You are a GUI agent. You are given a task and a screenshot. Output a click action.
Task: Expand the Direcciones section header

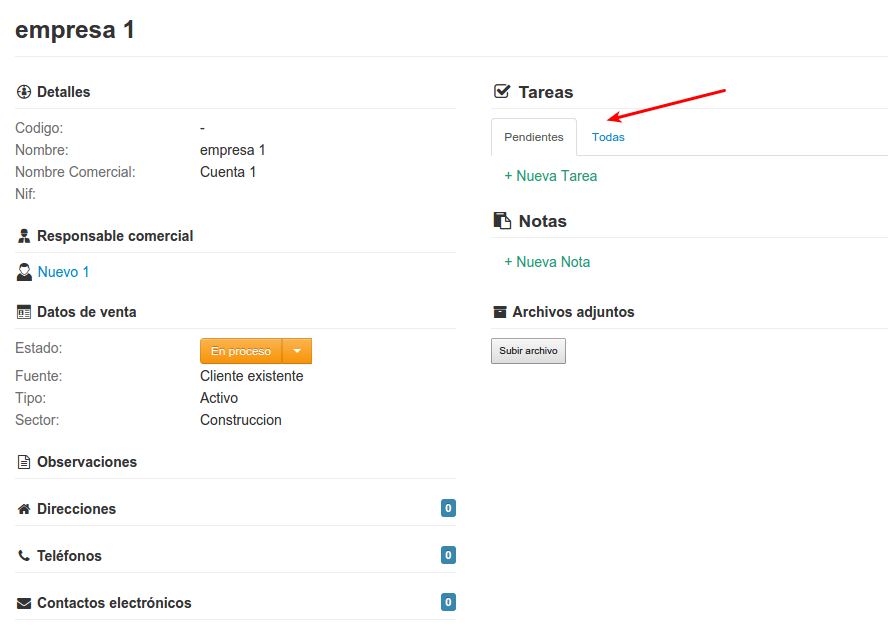coord(235,508)
